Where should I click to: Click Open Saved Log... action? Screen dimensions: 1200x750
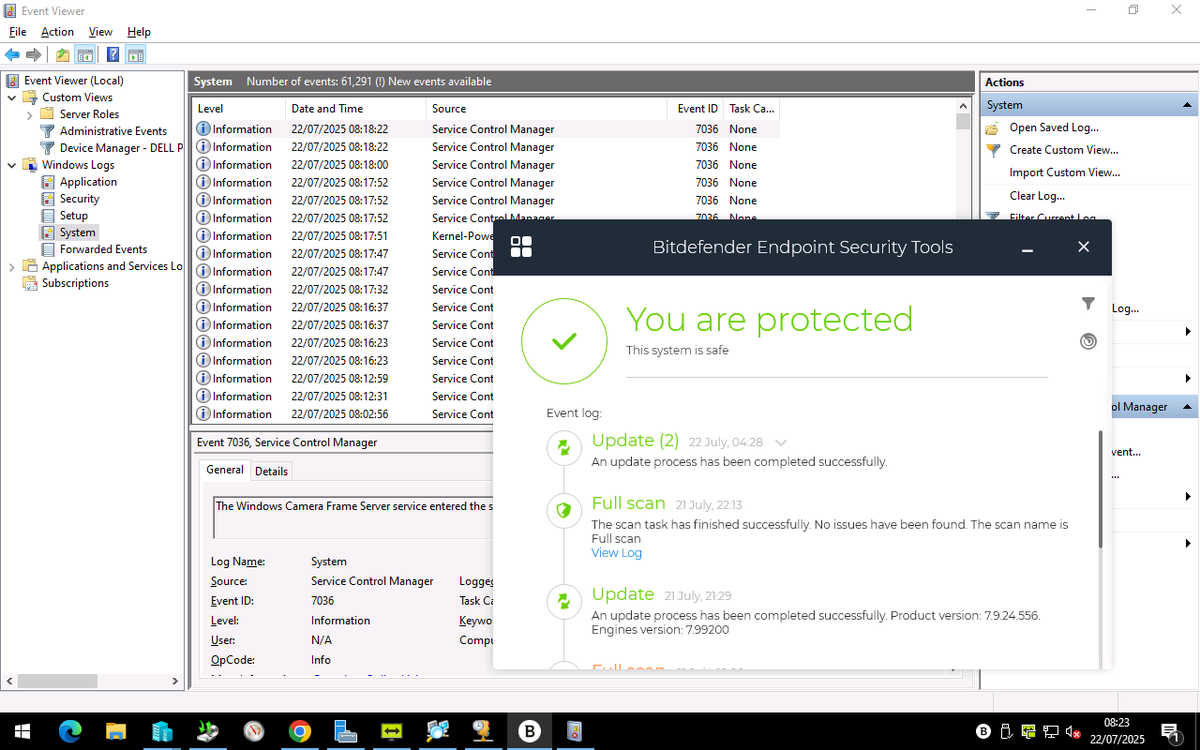[1054, 127]
